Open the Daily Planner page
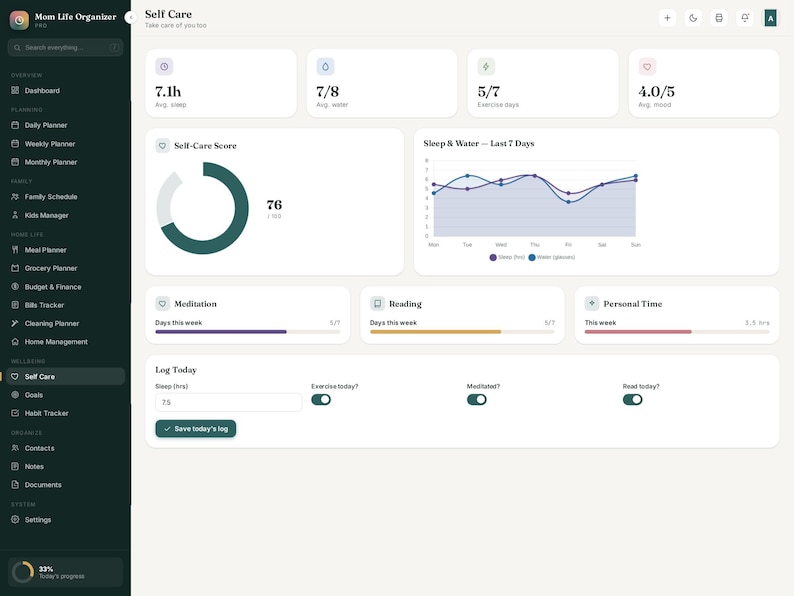Screen dimensions: 794x596 [x=65, y=125]
